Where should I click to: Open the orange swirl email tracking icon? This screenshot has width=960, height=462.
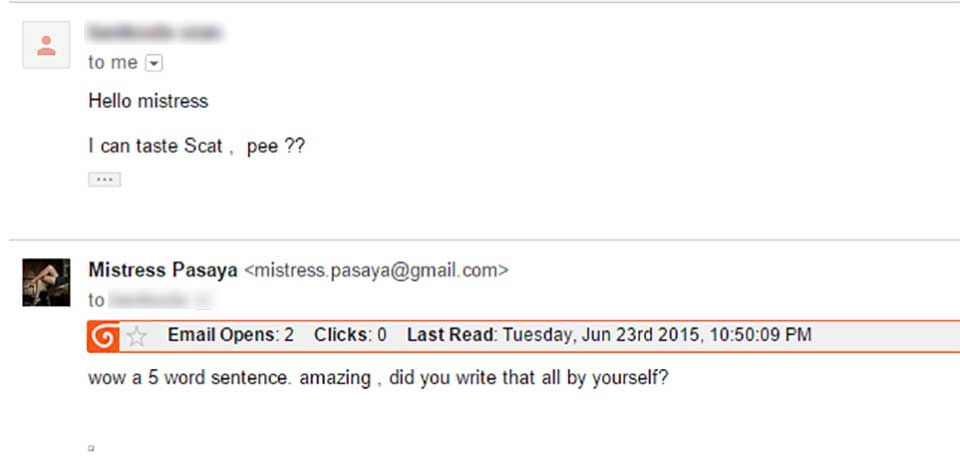click(105, 337)
